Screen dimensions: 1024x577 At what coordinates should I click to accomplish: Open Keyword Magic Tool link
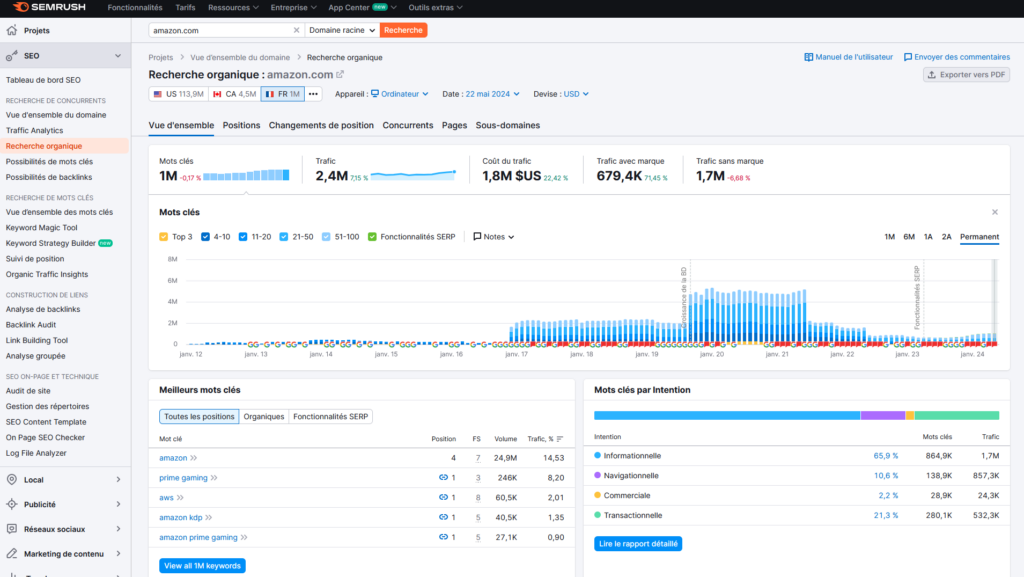(41, 228)
